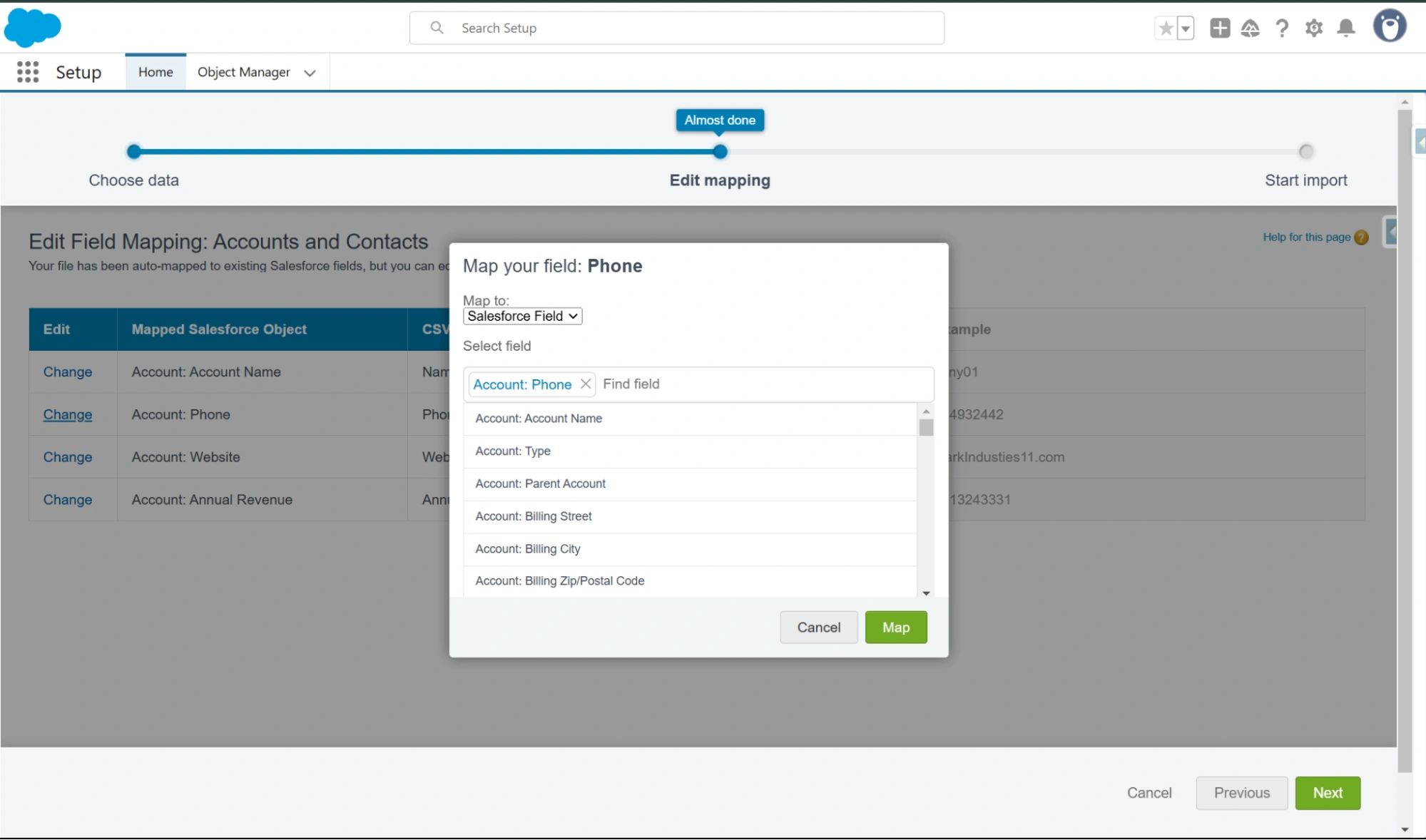Open the setup gear icon
This screenshot has width=1426, height=840.
pos(1314,29)
